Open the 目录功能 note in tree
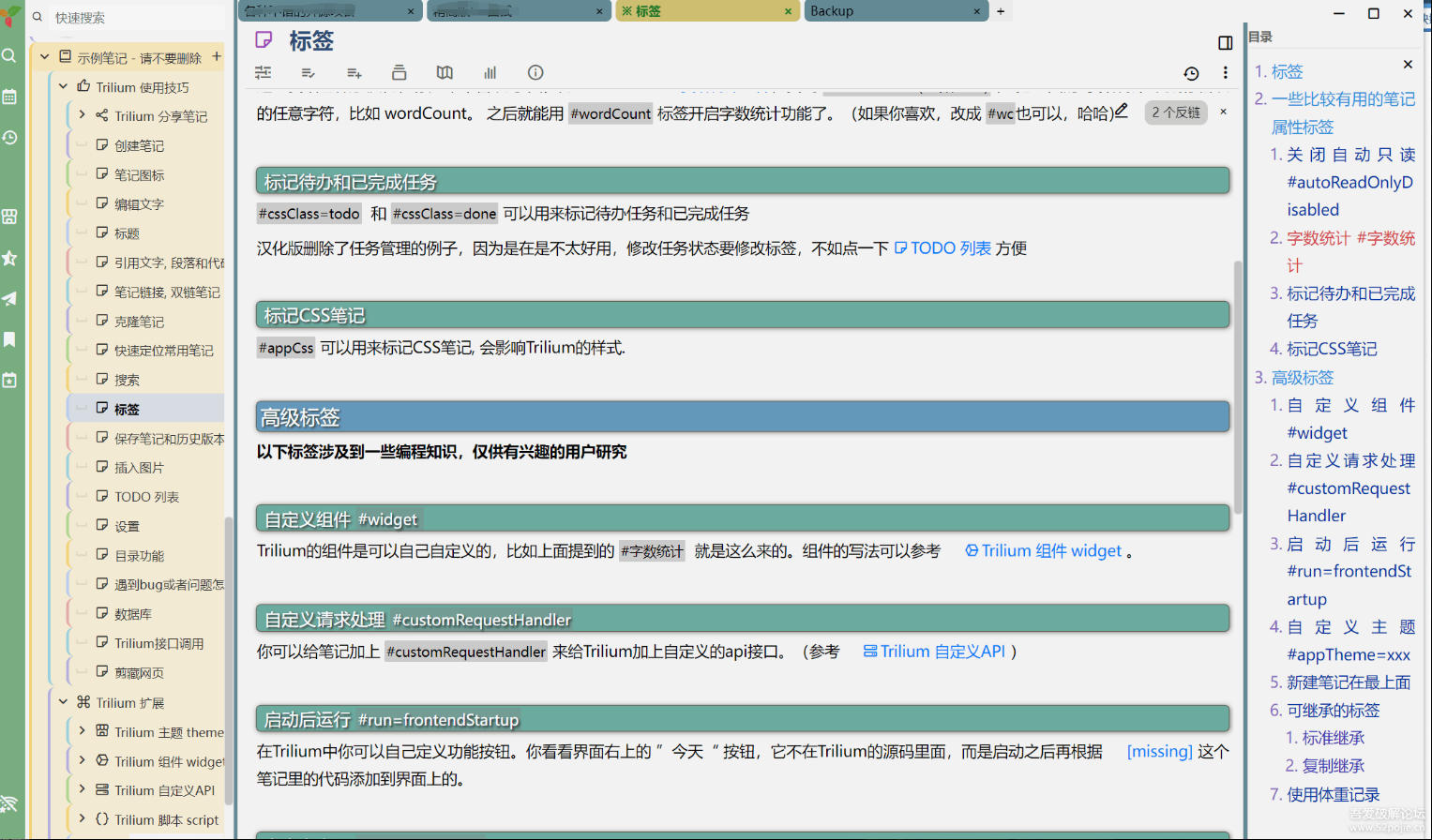This screenshot has height=840, width=1432. [x=139, y=555]
